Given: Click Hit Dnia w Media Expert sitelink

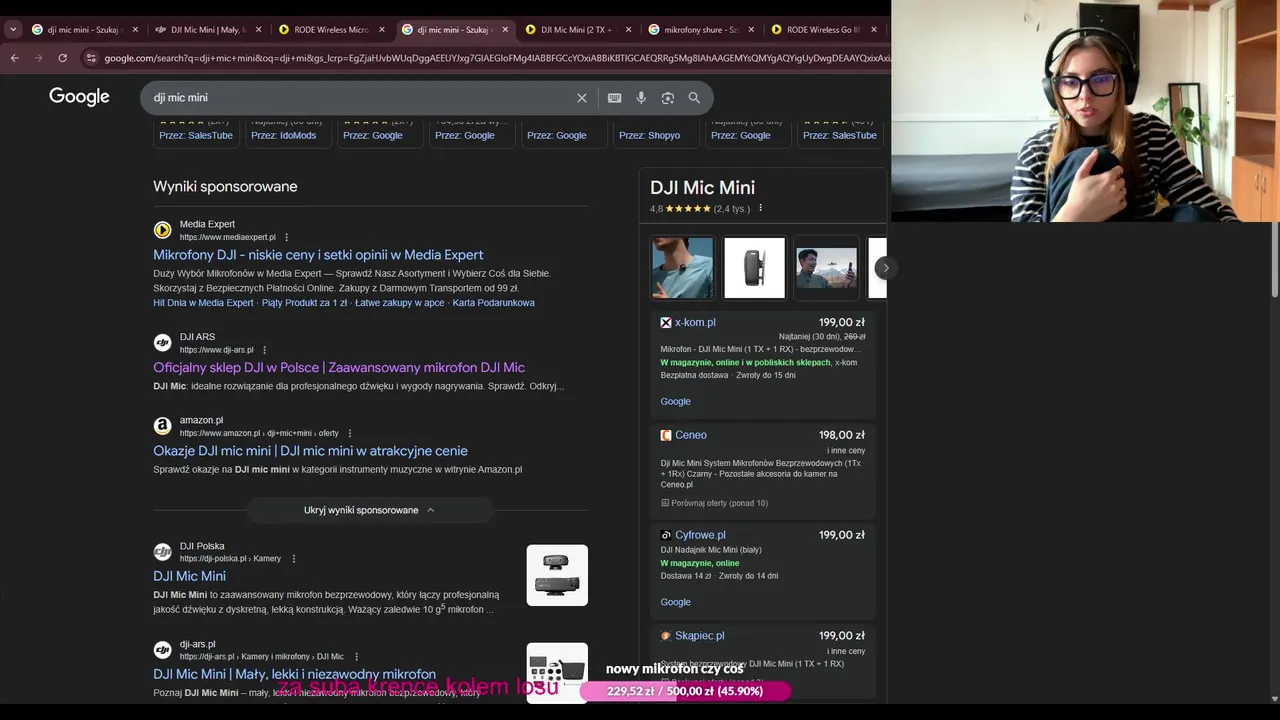Looking at the screenshot, I should coord(203,303).
